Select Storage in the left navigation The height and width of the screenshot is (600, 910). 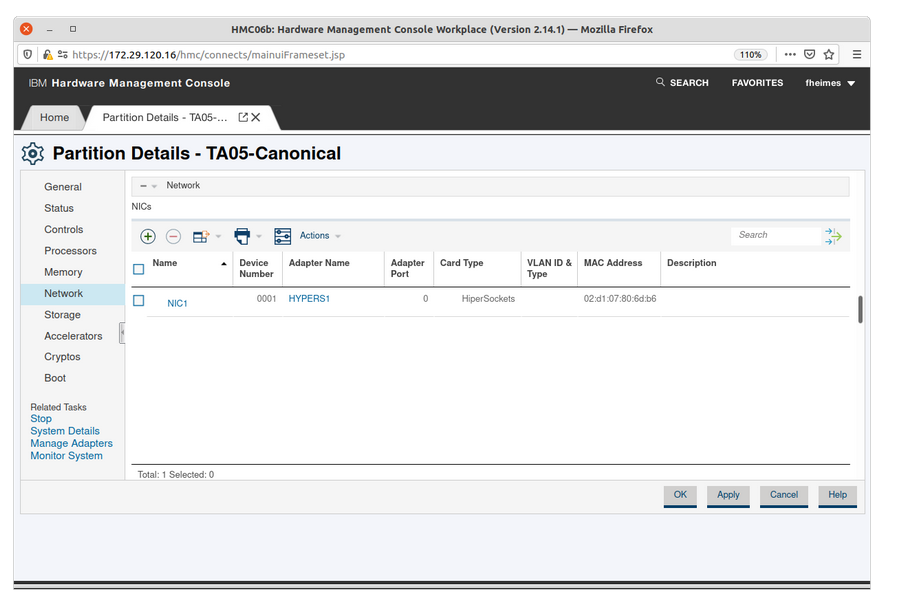click(x=62, y=314)
